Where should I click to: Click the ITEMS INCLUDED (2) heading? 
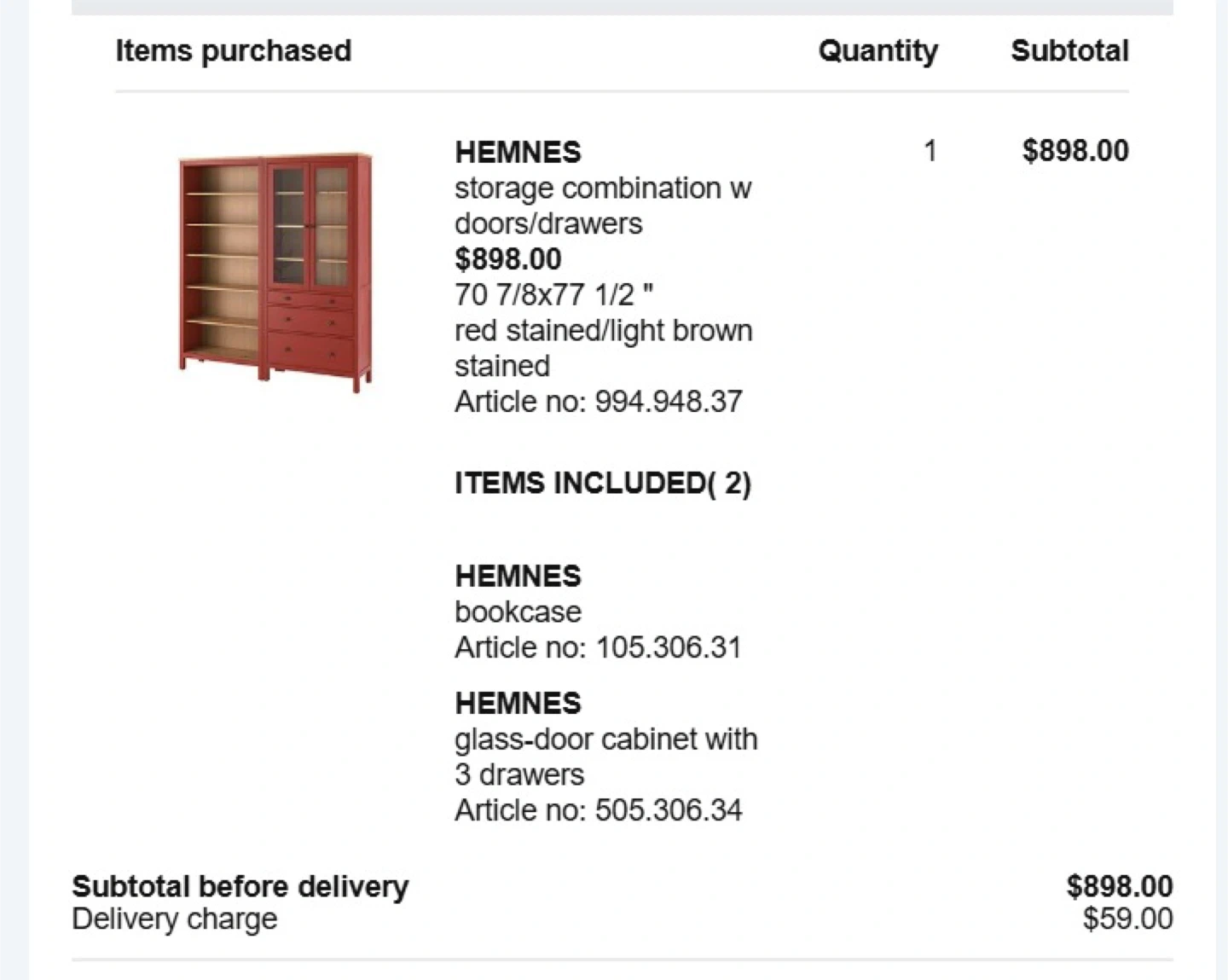pos(602,483)
